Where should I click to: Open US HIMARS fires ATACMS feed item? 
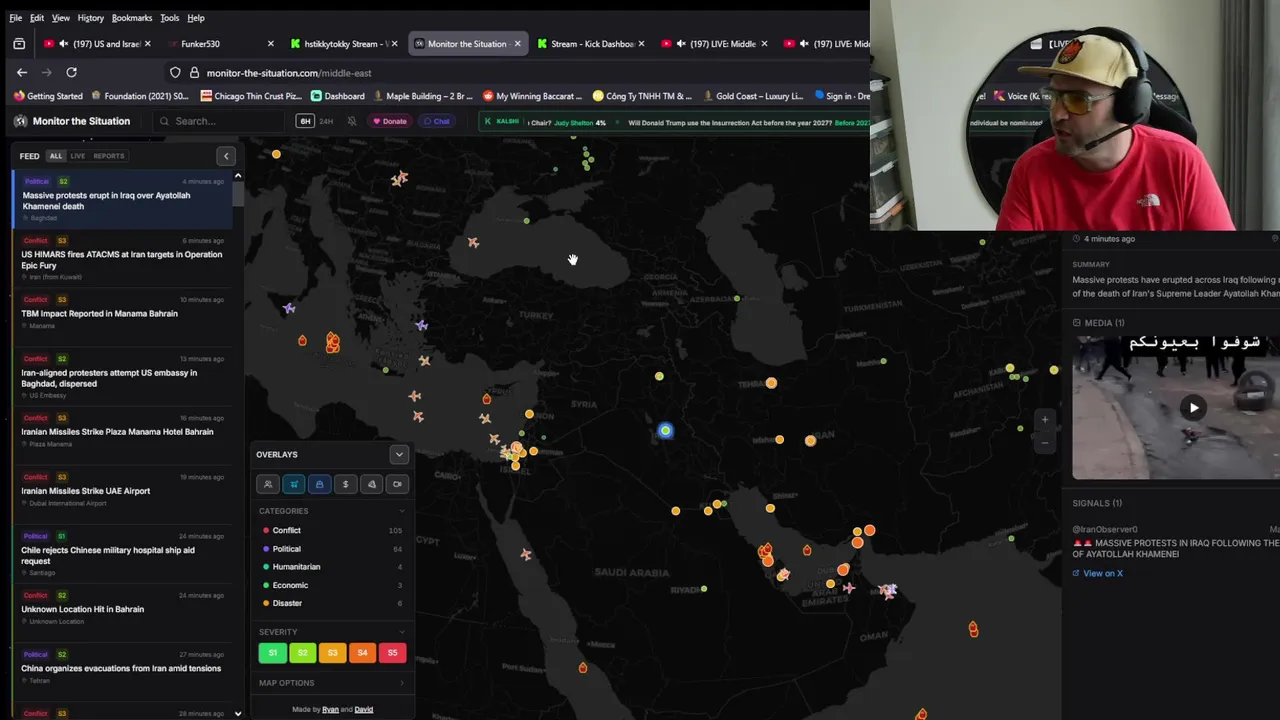point(122,259)
